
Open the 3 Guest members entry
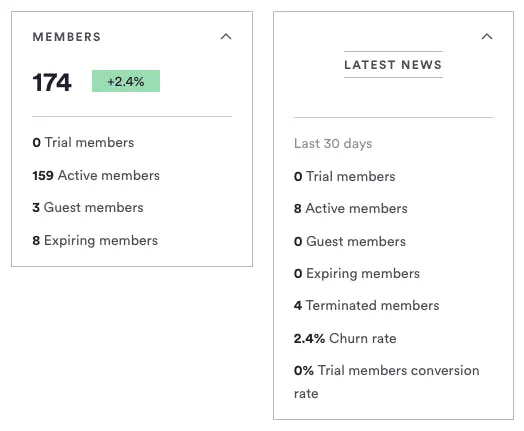(88, 207)
